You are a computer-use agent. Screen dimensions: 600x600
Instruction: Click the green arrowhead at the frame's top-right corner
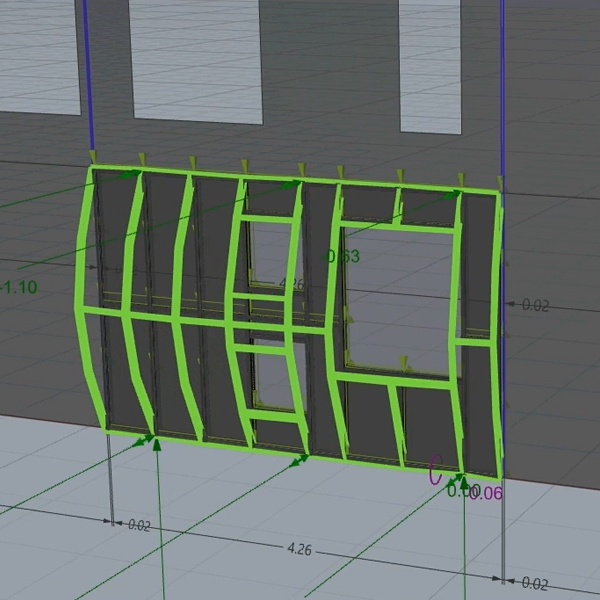coord(456,195)
